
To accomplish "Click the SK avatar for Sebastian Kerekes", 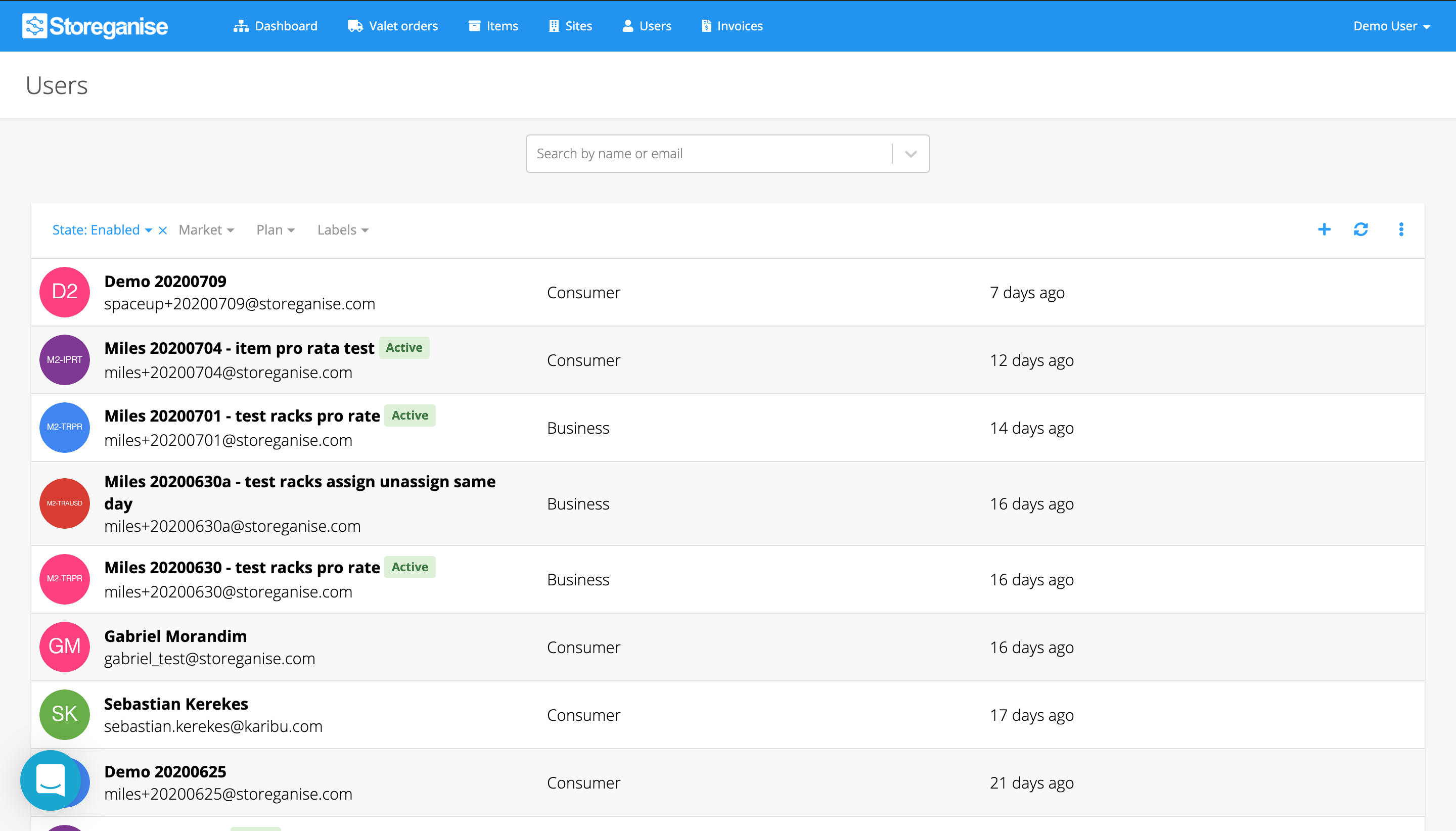I will point(65,715).
